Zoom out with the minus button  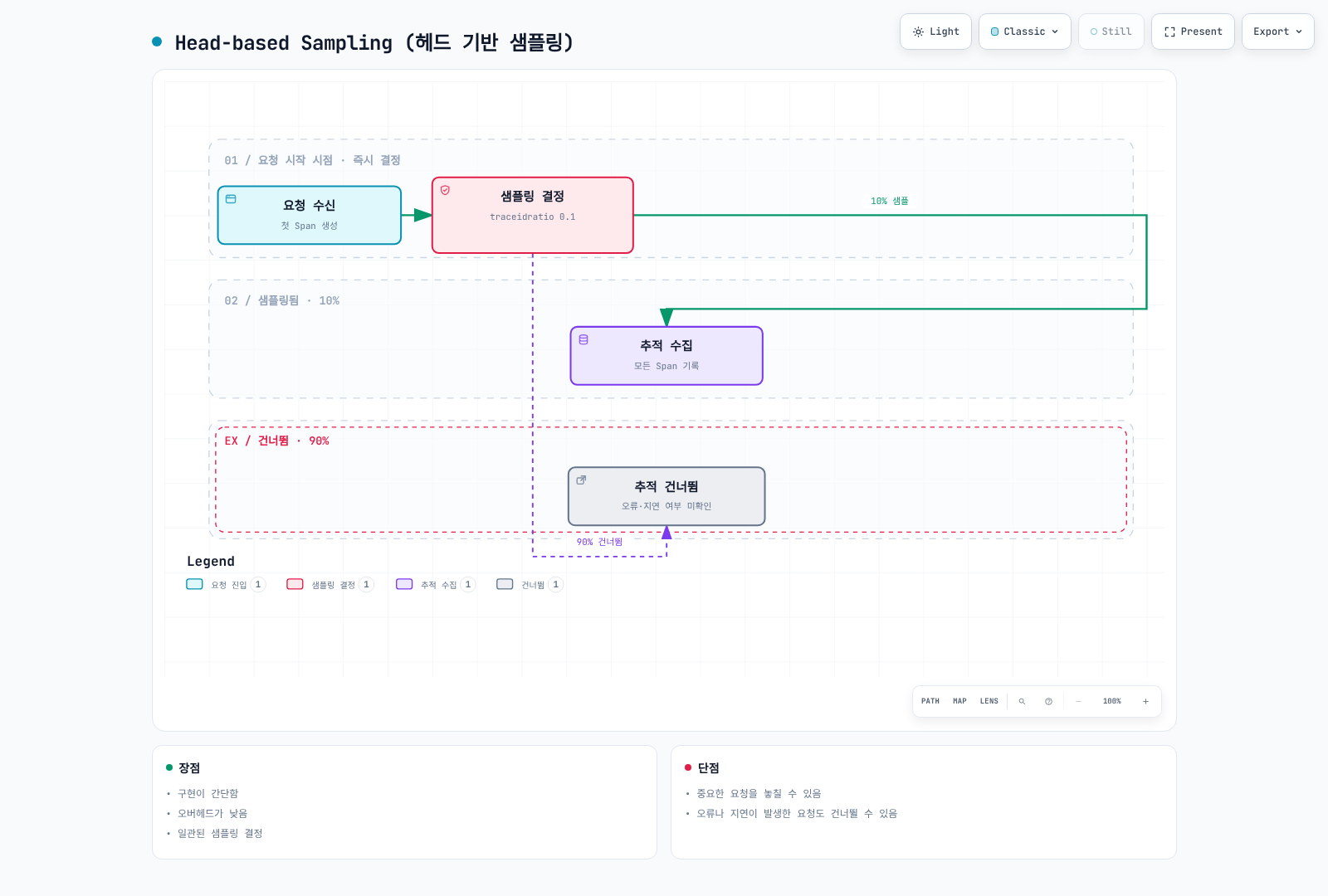point(1079,702)
